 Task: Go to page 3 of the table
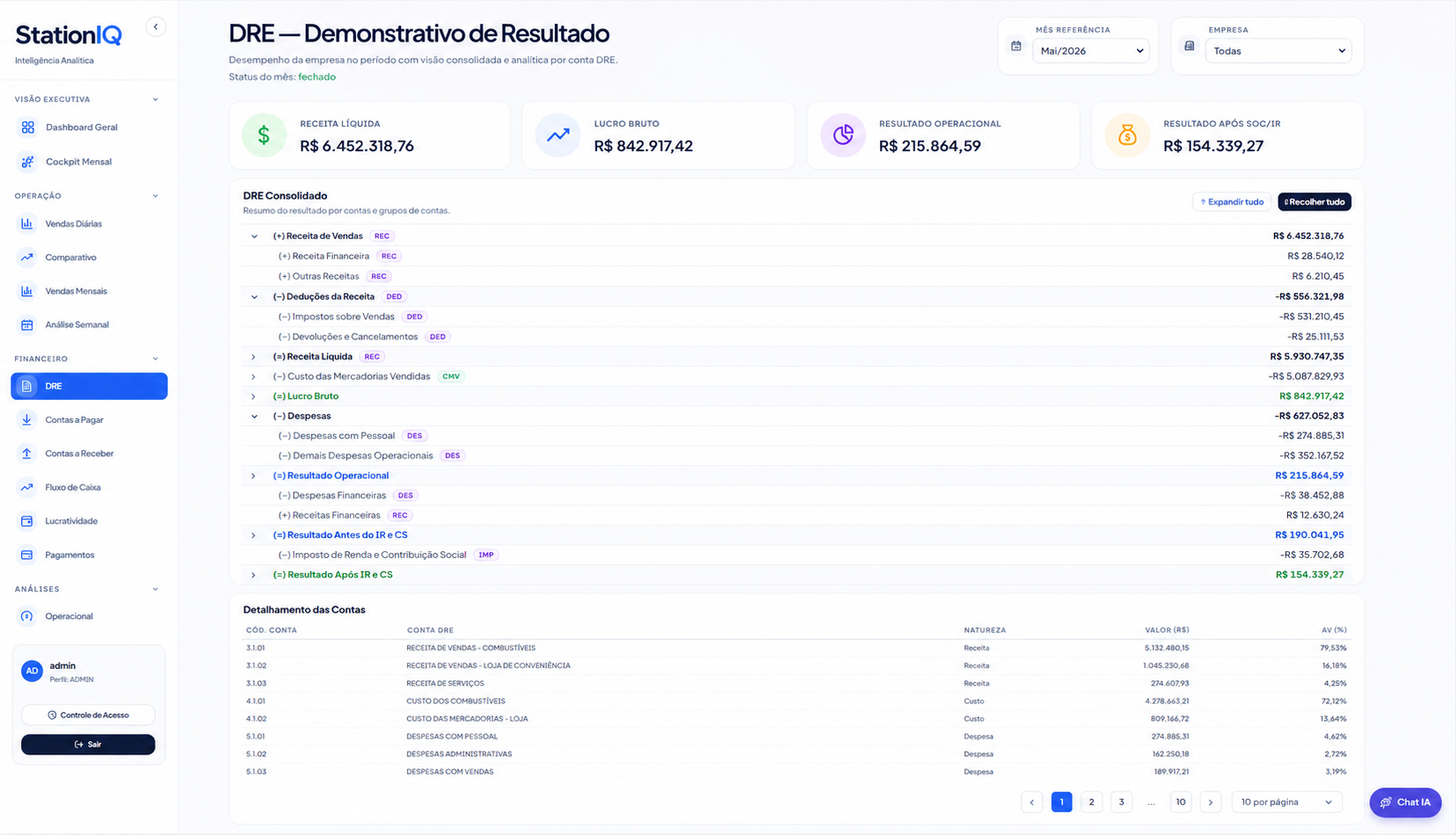click(1121, 802)
